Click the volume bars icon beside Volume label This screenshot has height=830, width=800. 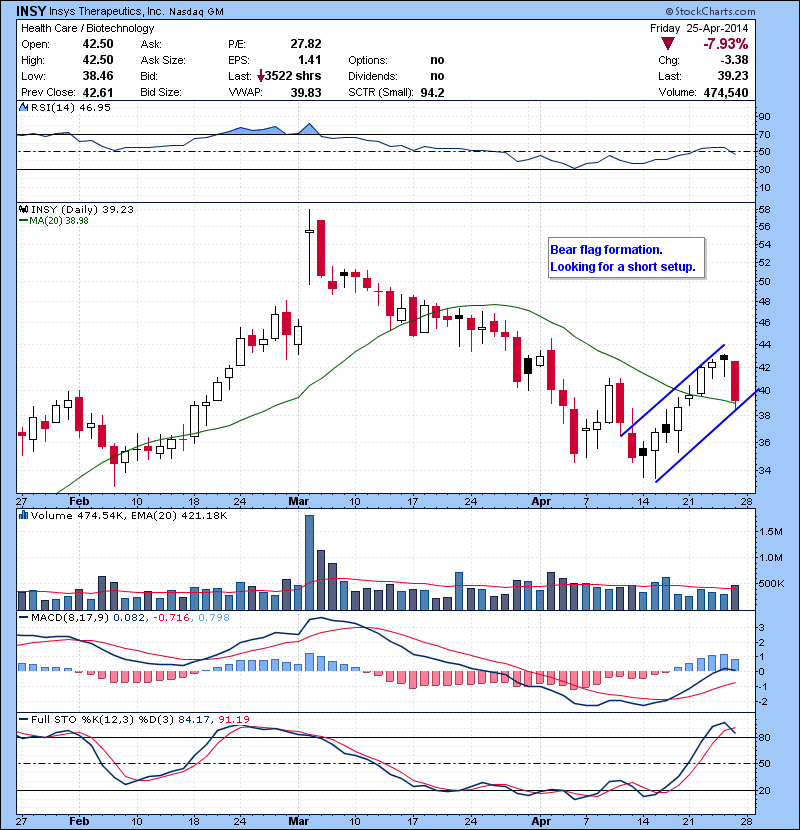(x=23, y=515)
